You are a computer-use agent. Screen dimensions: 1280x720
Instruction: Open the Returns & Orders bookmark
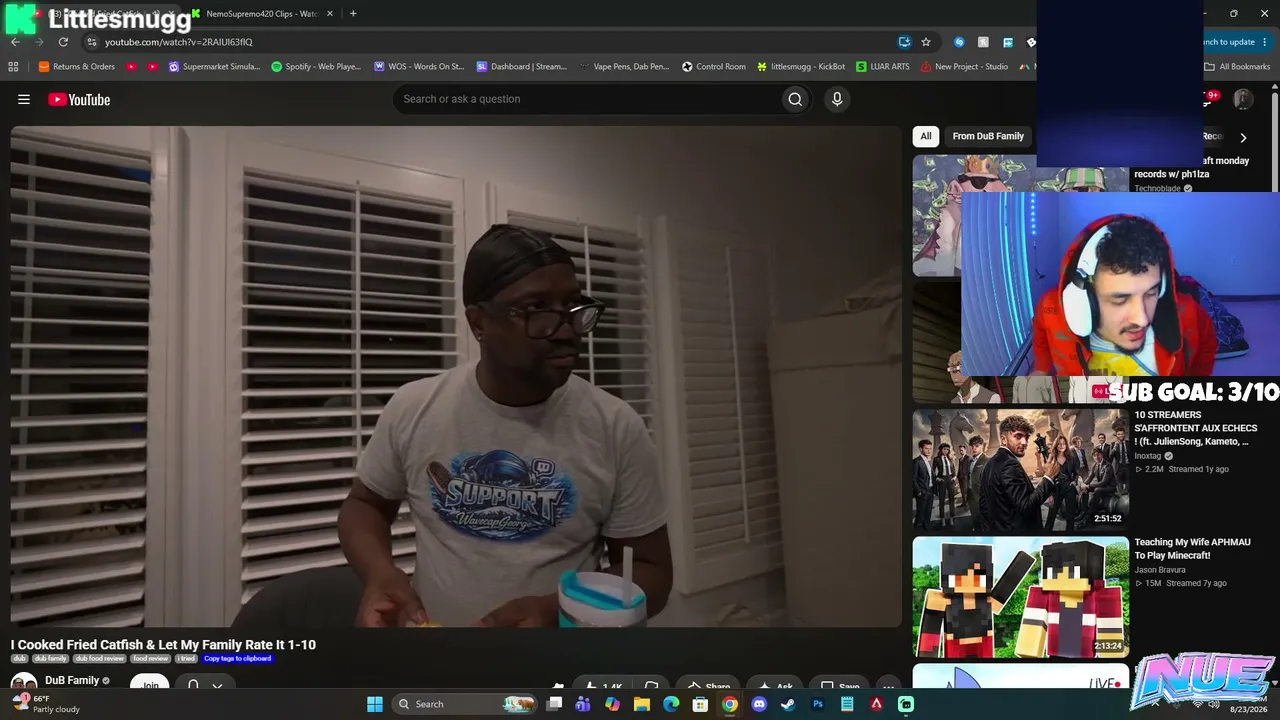pos(77,67)
